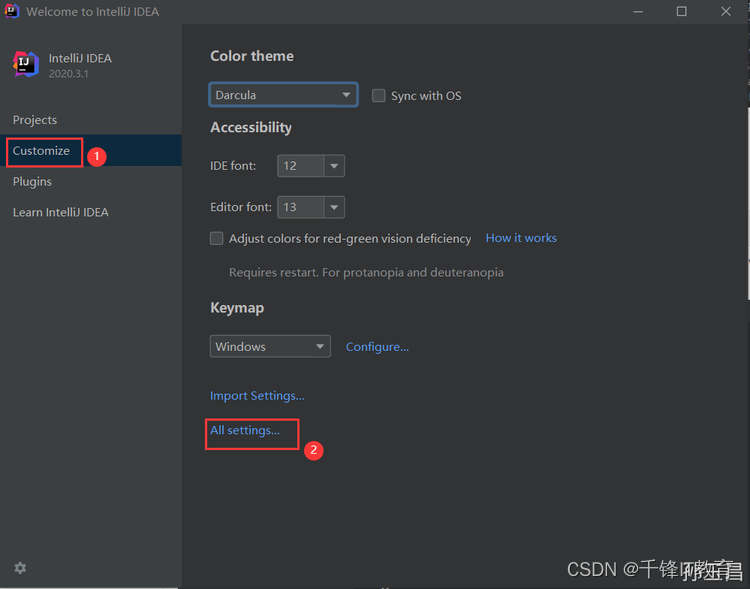The height and width of the screenshot is (589, 750).
Task: Minimize the Welcome window
Action: click(x=638, y=11)
